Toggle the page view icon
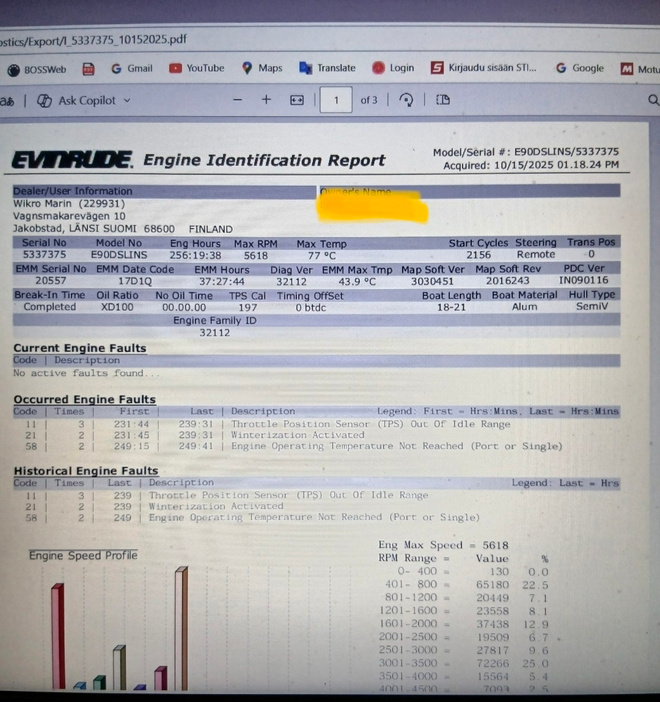The width and height of the screenshot is (660, 702). [443, 100]
